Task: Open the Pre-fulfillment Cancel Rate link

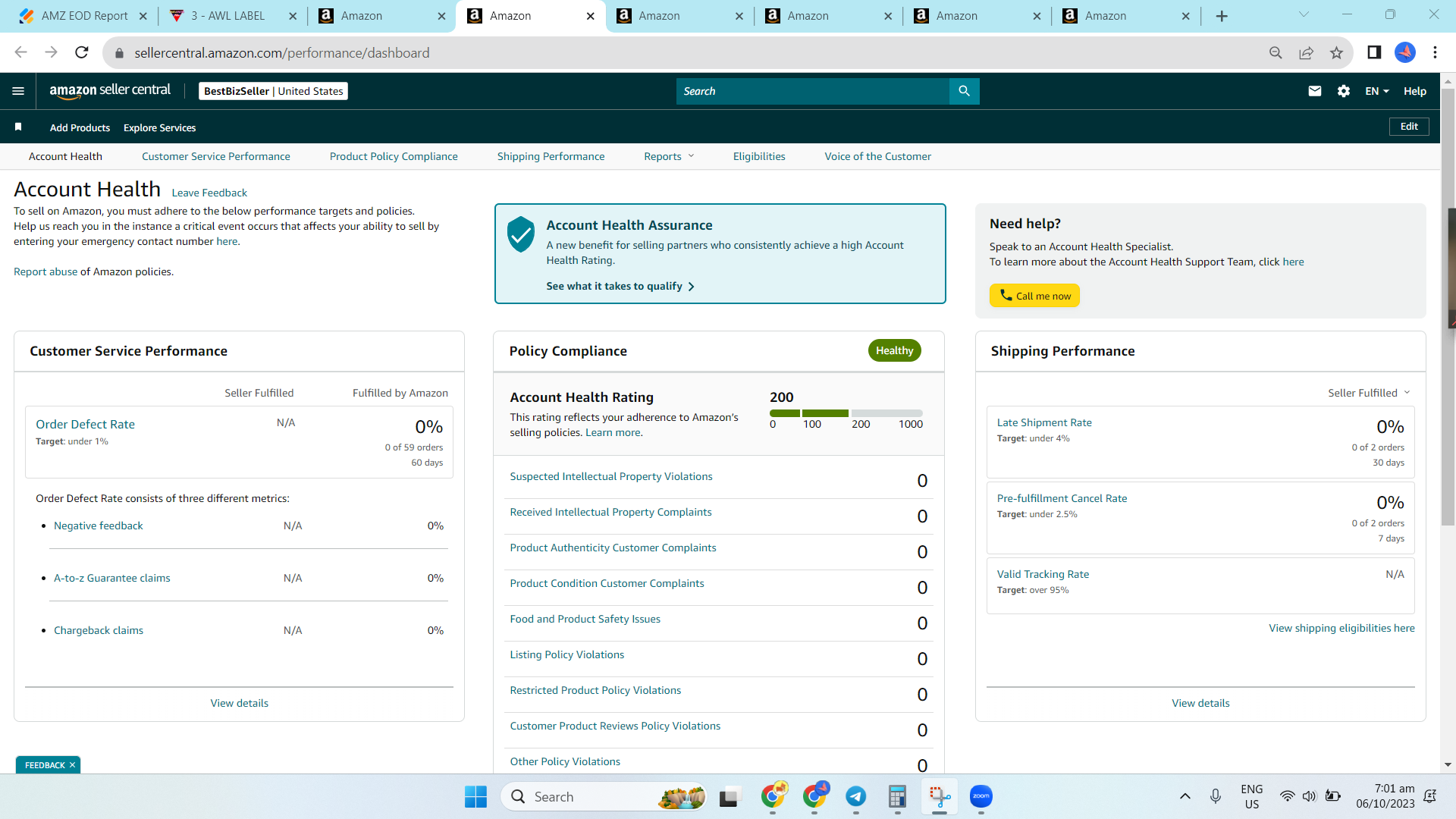Action: click(x=1062, y=498)
